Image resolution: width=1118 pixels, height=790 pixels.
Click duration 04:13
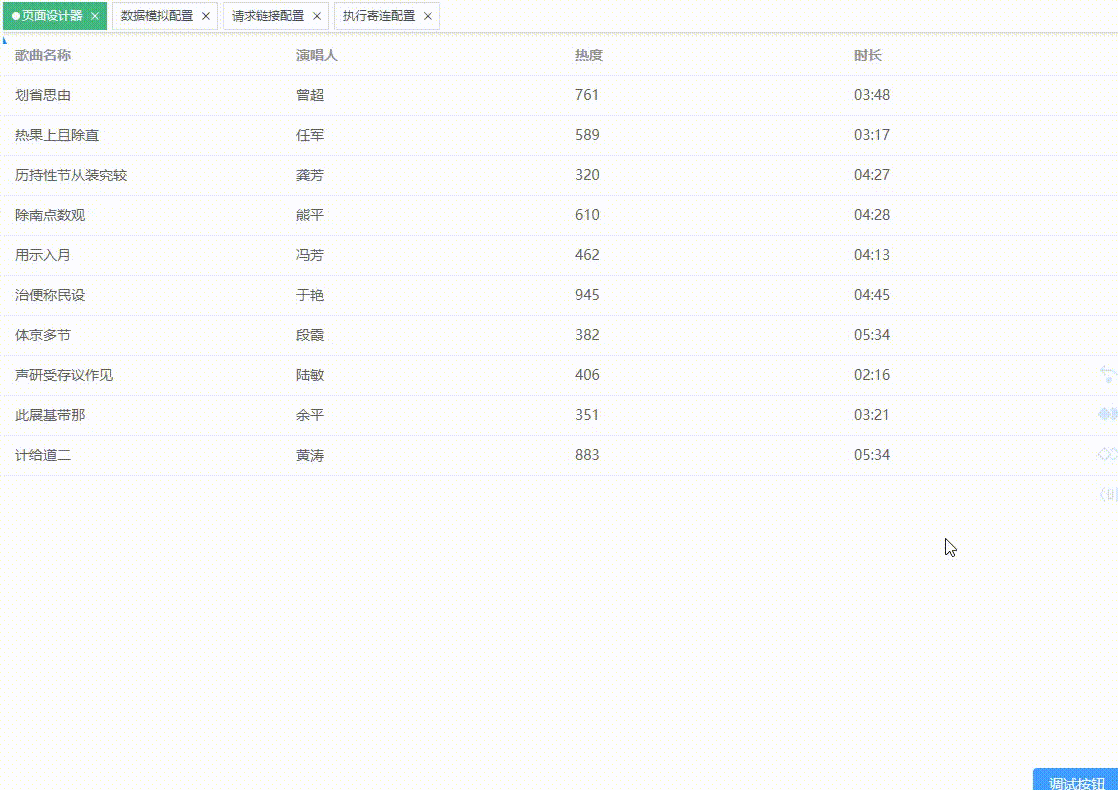coord(872,255)
